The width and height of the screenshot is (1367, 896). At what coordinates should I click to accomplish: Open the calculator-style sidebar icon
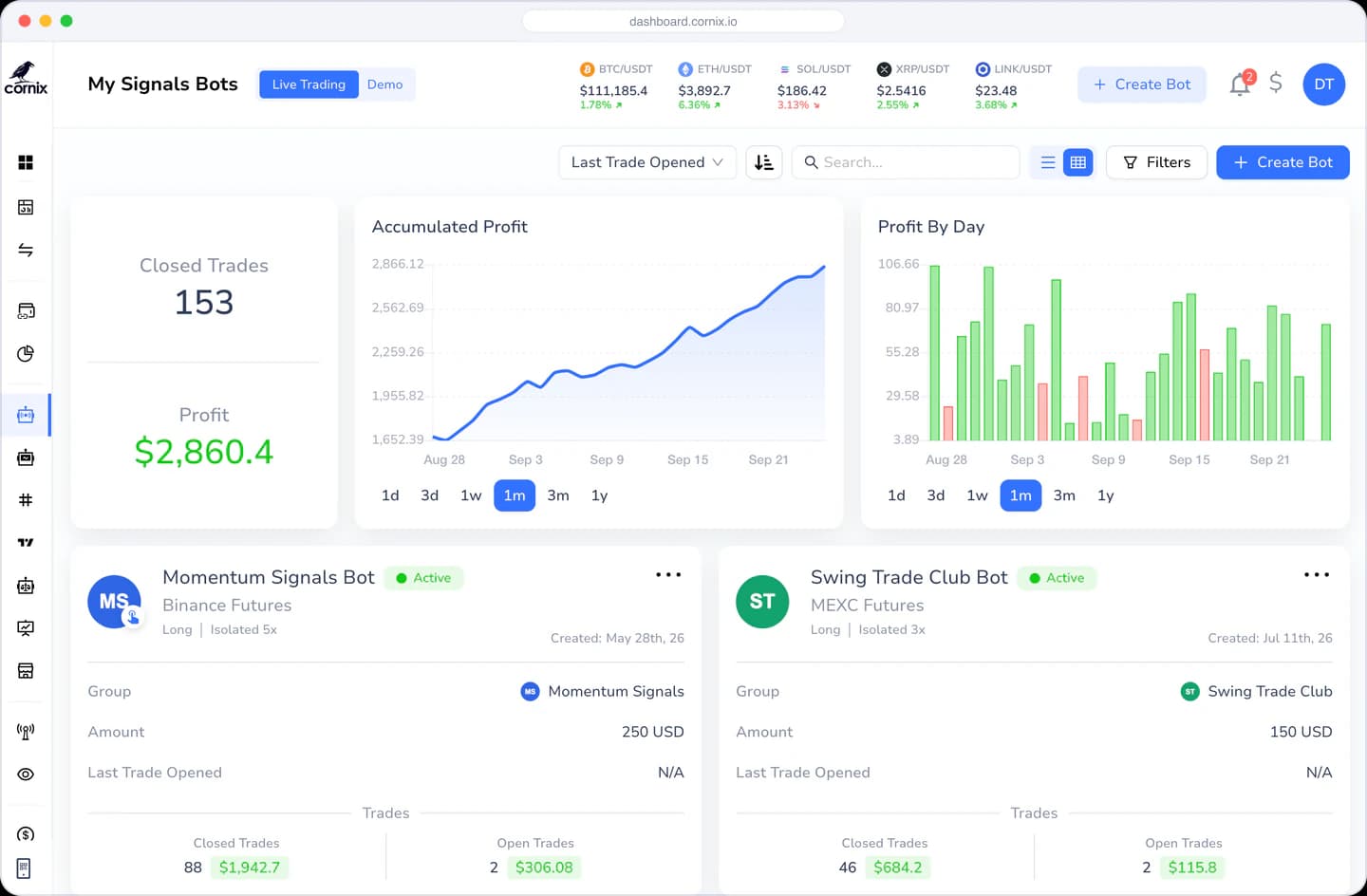tap(26, 207)
